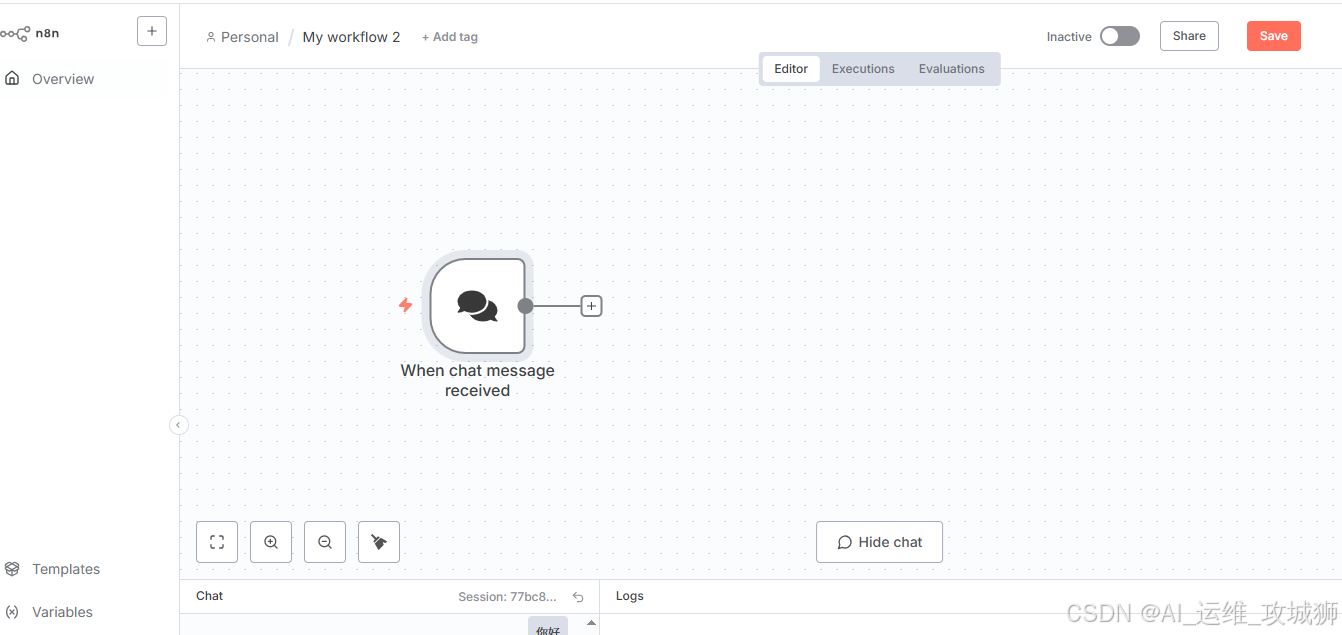Click the node output connector dot
This screenshot has width=1342, height=635.
(x=526, y=306)
